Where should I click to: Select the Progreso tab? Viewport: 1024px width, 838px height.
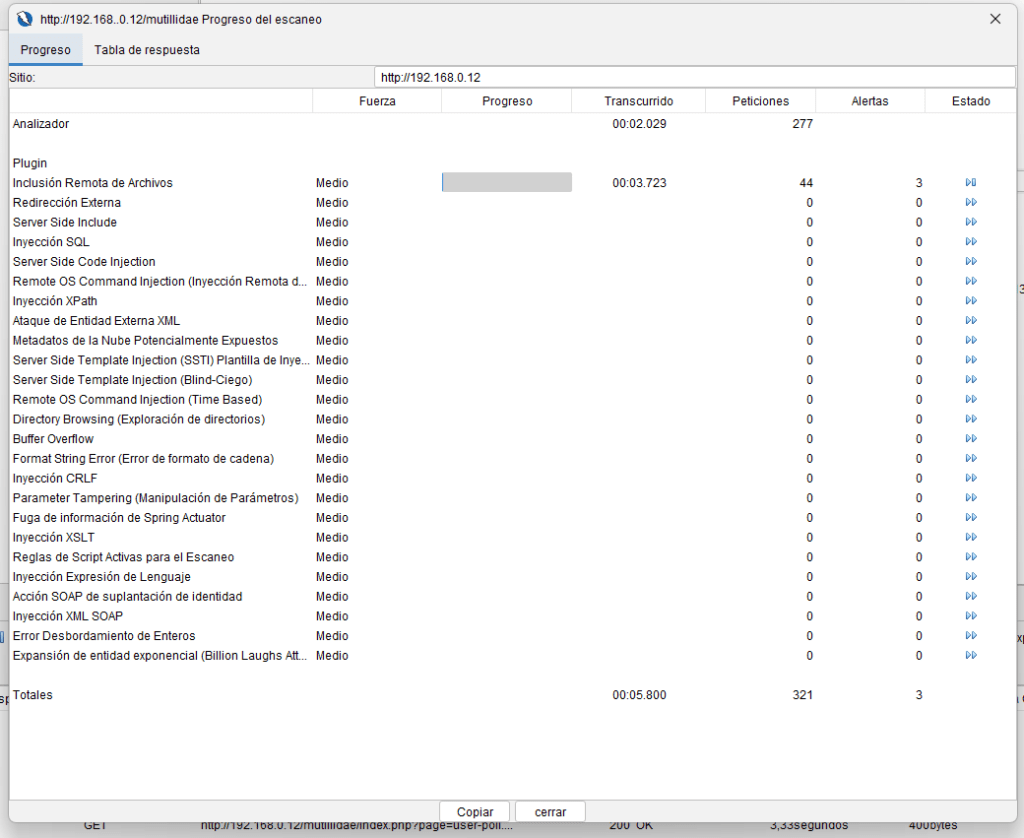pyautogui.click(x=46, y=50)
